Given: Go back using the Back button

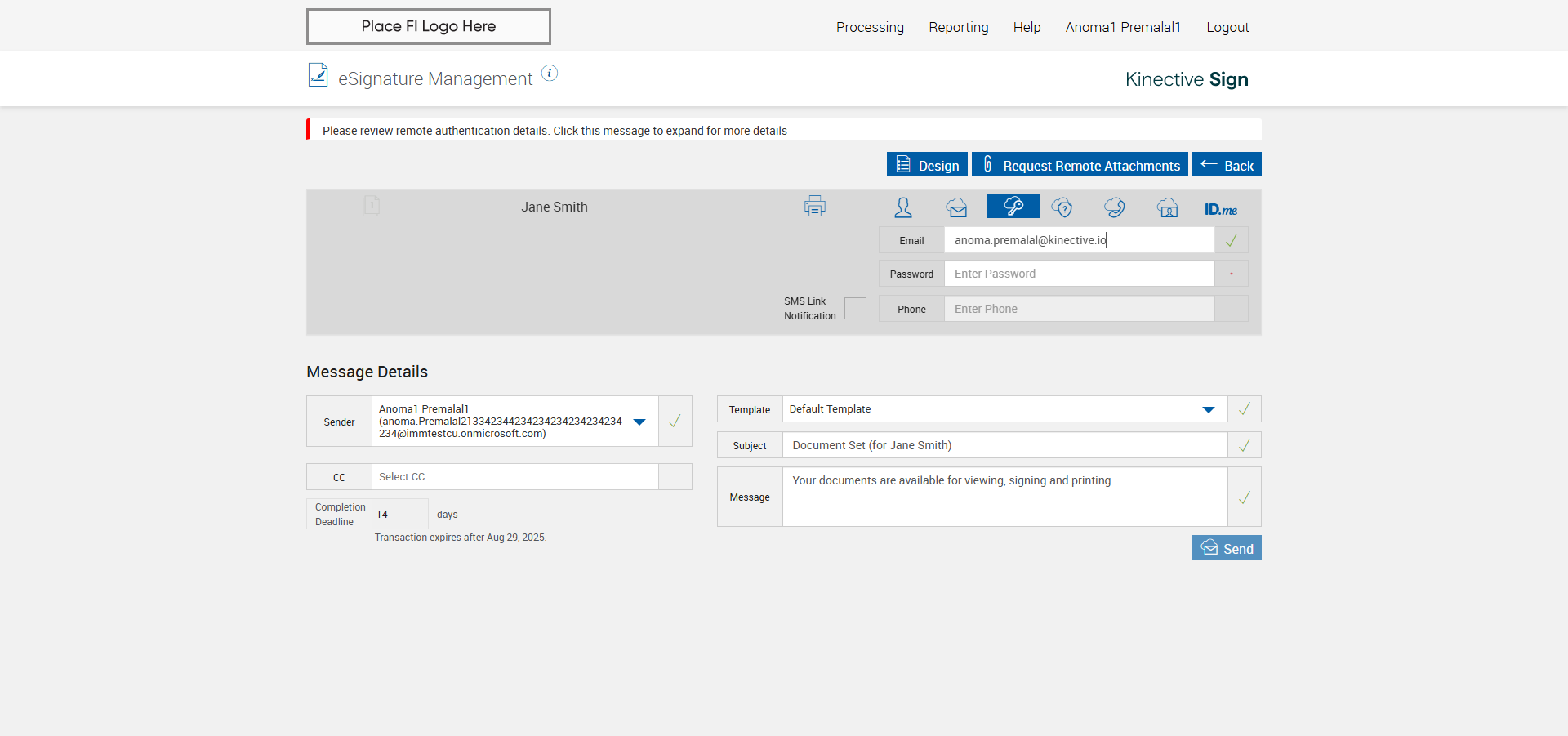Looking at the screenshot, I should tap(1227, 164).
